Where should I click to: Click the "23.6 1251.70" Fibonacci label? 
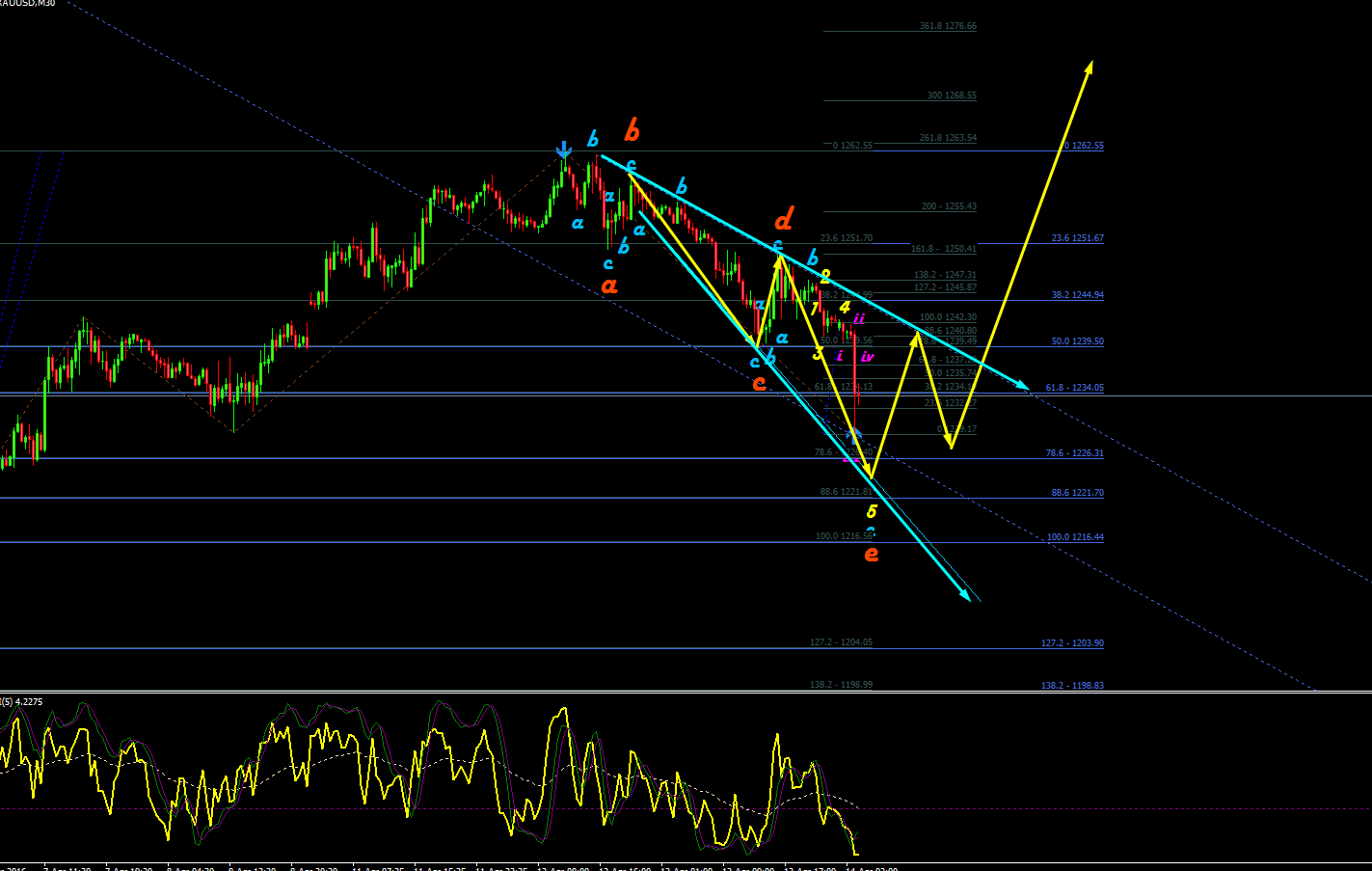847,238
